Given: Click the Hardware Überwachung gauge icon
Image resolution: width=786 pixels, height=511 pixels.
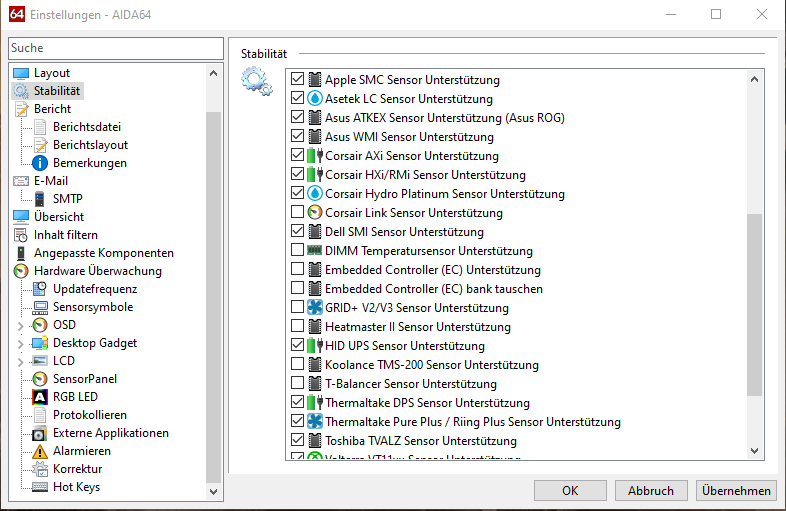Looking at the screenshot, I should pos(21,271).
